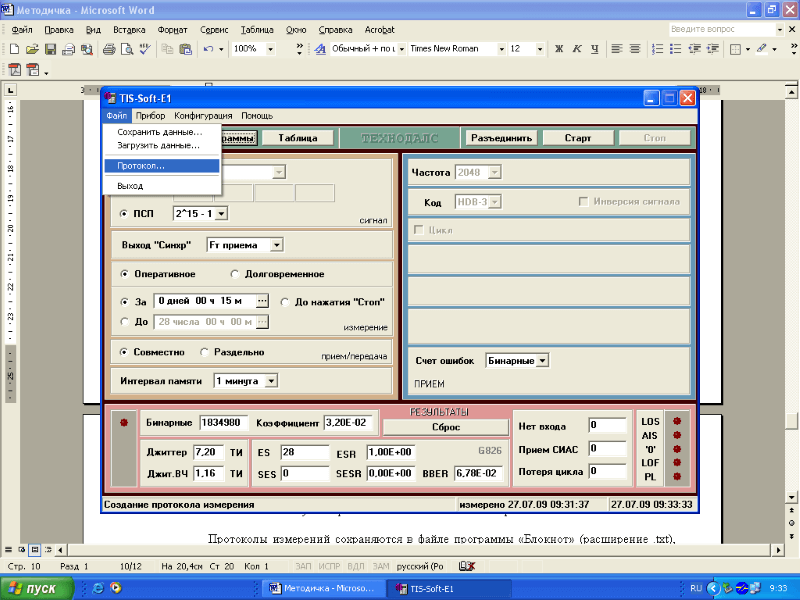Open the Прибор menu in TIS-Soft-E1
The width and height of the screenshot is (800, 600).
pos(150,116)
